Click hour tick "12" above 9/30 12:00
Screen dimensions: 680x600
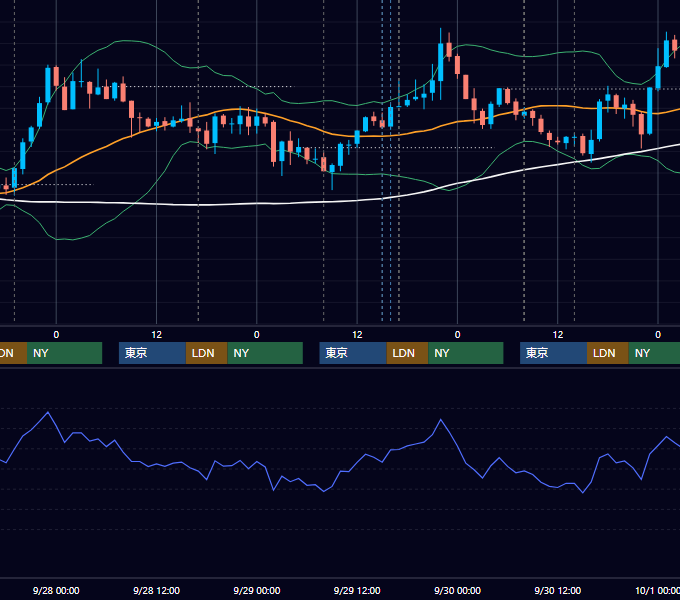(558, 335)
